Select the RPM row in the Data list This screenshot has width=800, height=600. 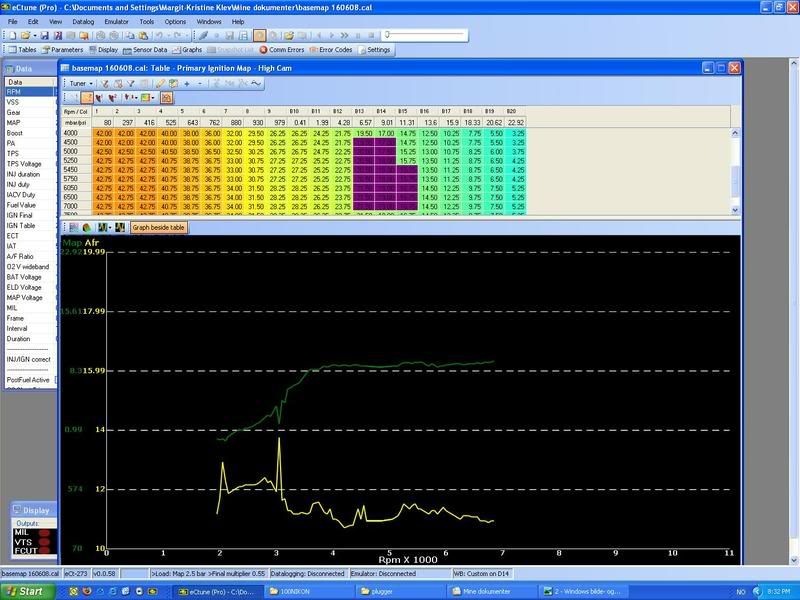(30, 91)
